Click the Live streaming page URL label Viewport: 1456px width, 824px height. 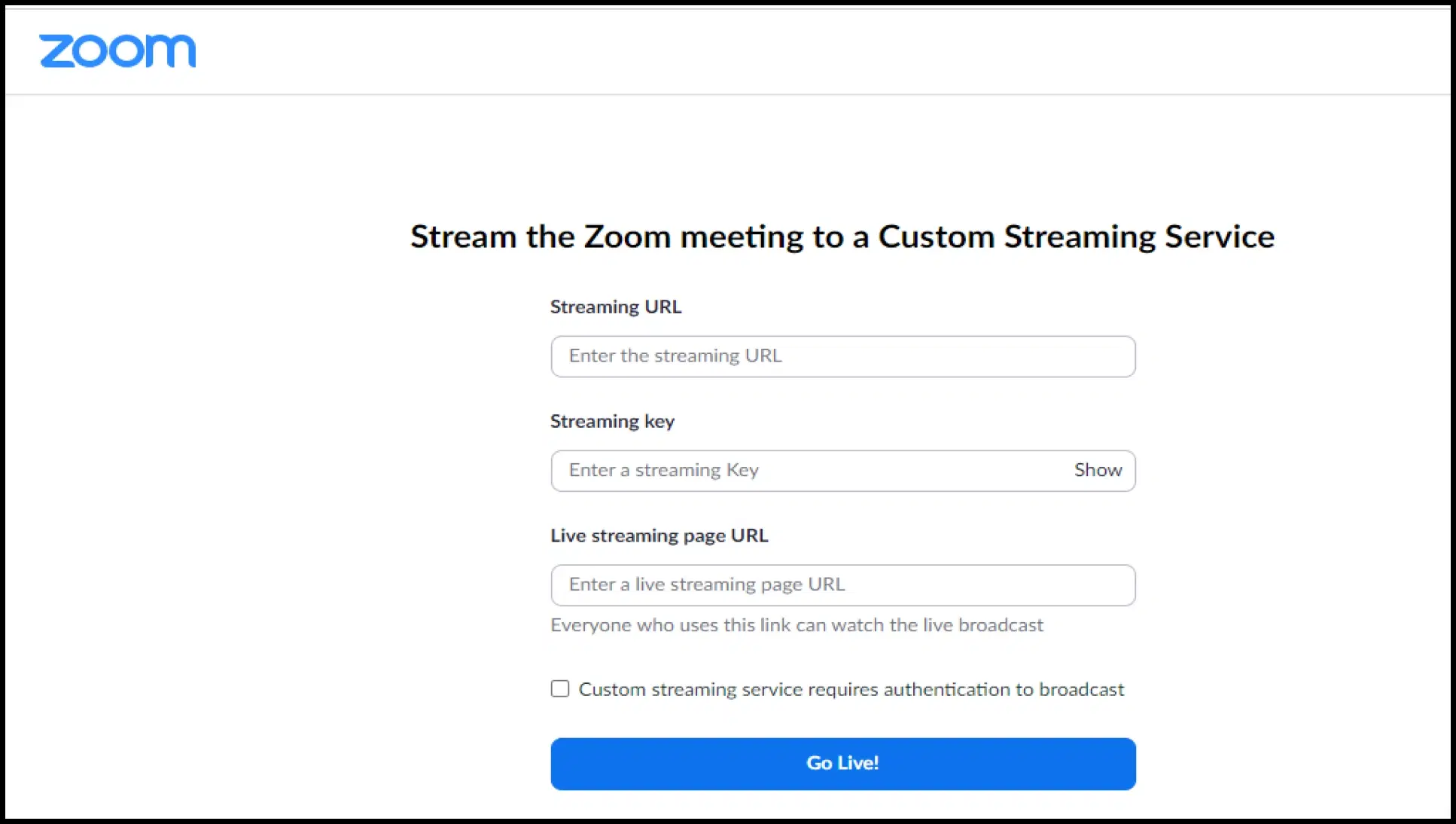[x=659, y=536]
